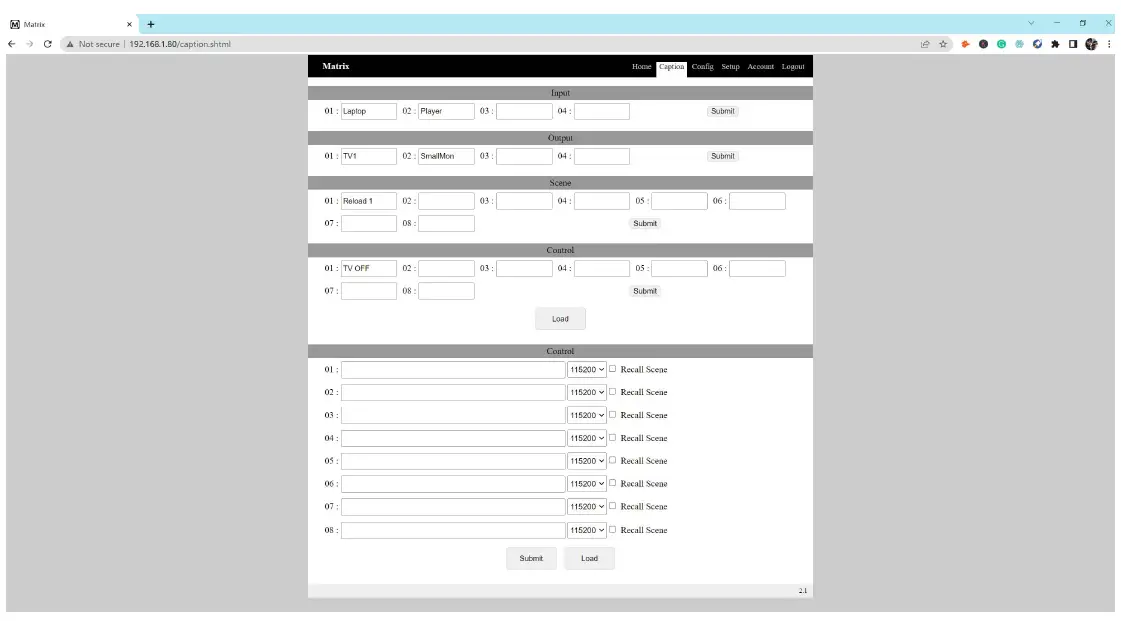Open baud rate dropdown for control 07
Screen dimensions: 1121x621
click(587, 507)
